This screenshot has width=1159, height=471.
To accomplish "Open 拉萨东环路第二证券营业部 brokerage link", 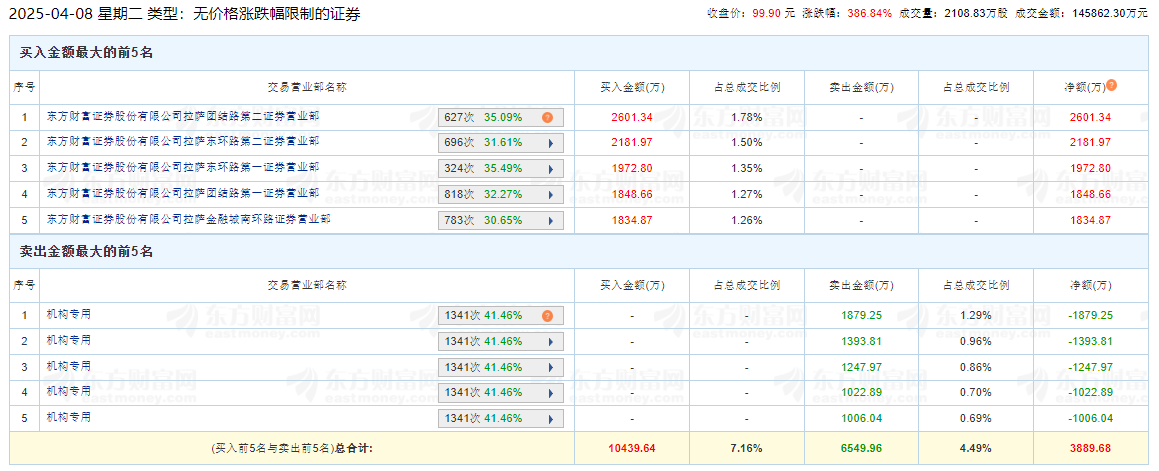I will pyautogui.click(x=183, y=142).
